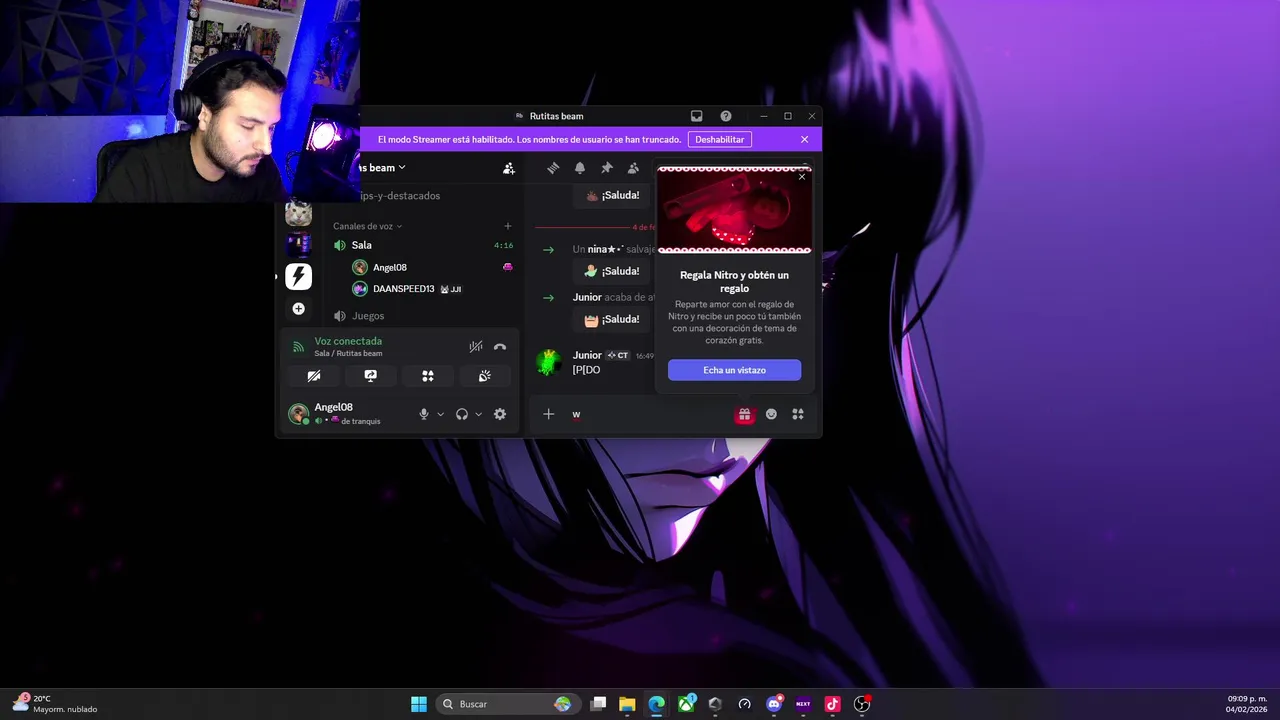Share your screen from voice panel
The height and width of the screenshot is (720, 1280).
[371, 376]
